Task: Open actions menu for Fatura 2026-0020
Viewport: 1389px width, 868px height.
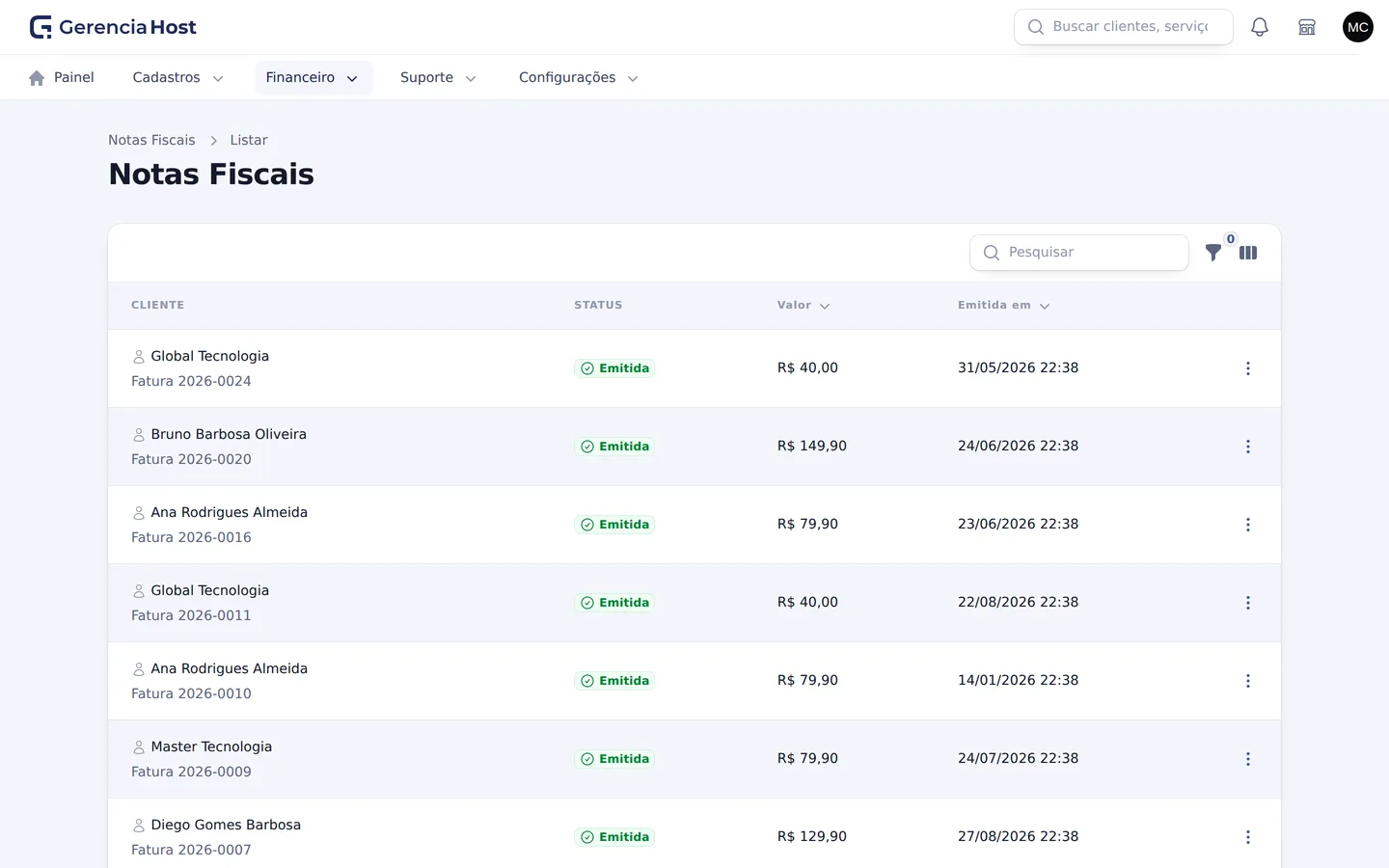Action: click(1248, 447)
